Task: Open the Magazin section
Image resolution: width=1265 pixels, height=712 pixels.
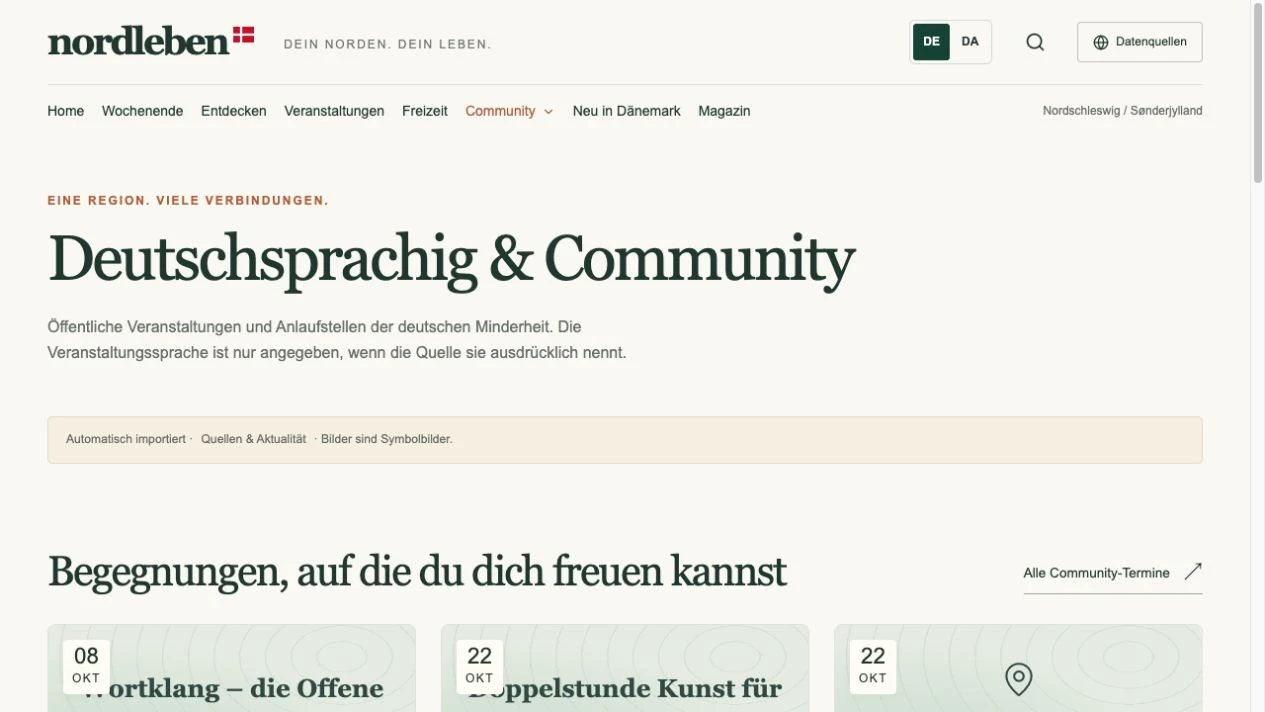Action: tap(724, 111)
